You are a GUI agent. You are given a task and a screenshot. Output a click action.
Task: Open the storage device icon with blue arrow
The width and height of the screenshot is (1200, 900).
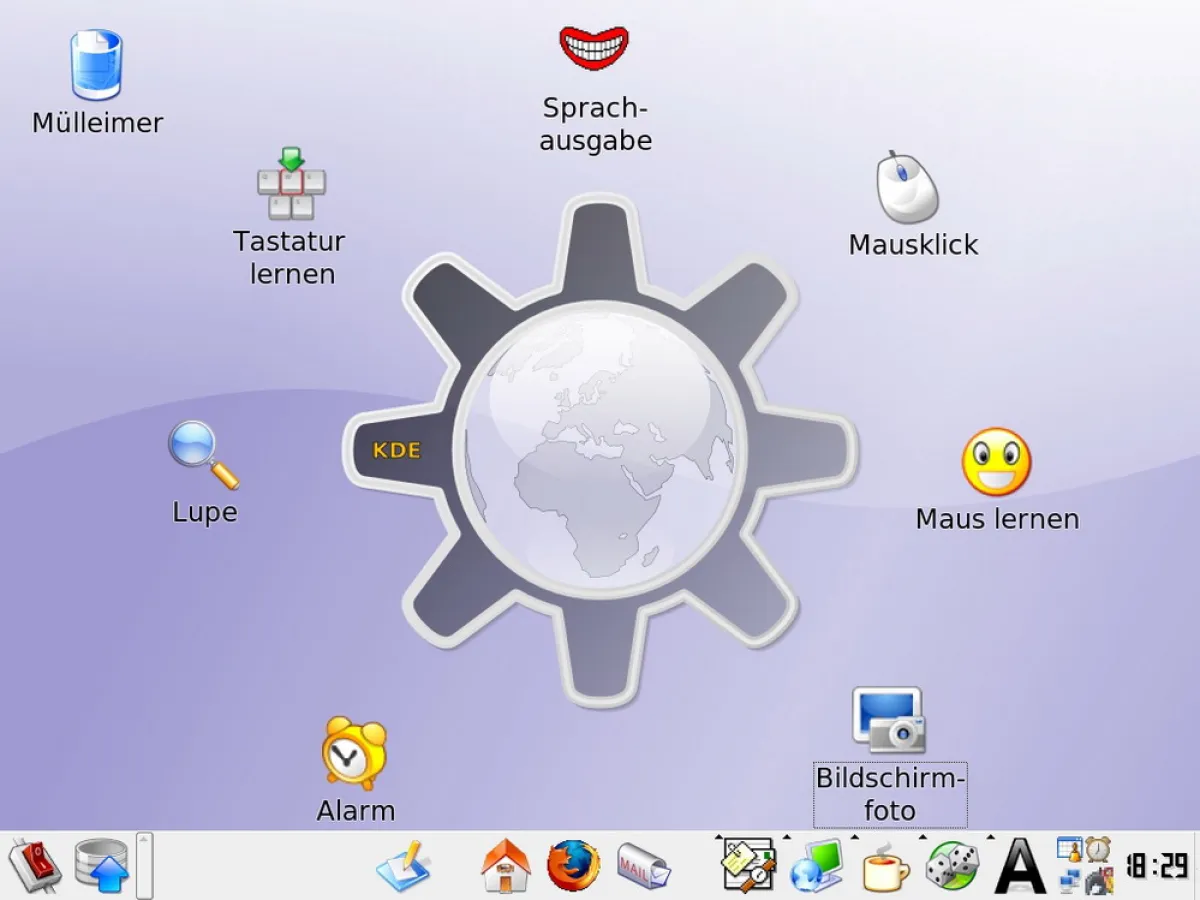coord(102,865)
